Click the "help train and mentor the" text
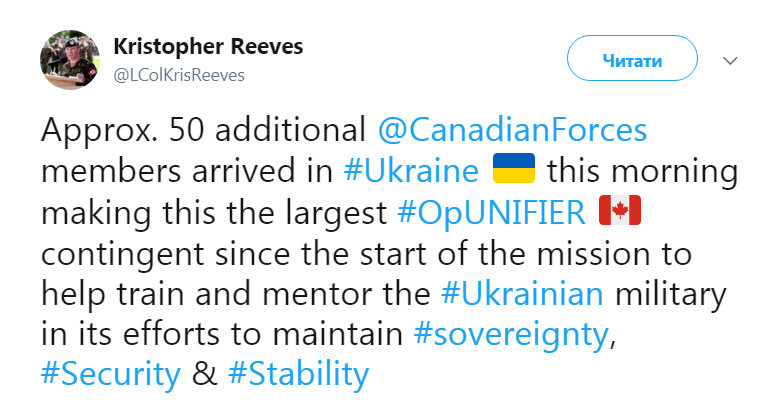The height and width of the screenshot is (402, 781). point(236,294)
